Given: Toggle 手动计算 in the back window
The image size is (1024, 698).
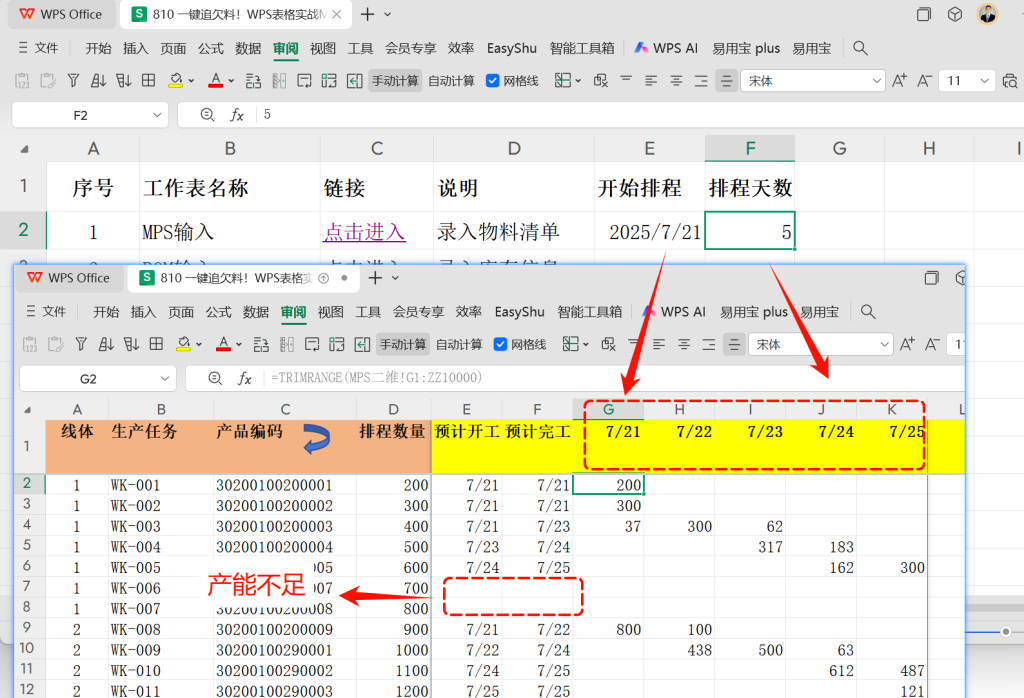Looking at the screenshot, I should coord(395,80).
